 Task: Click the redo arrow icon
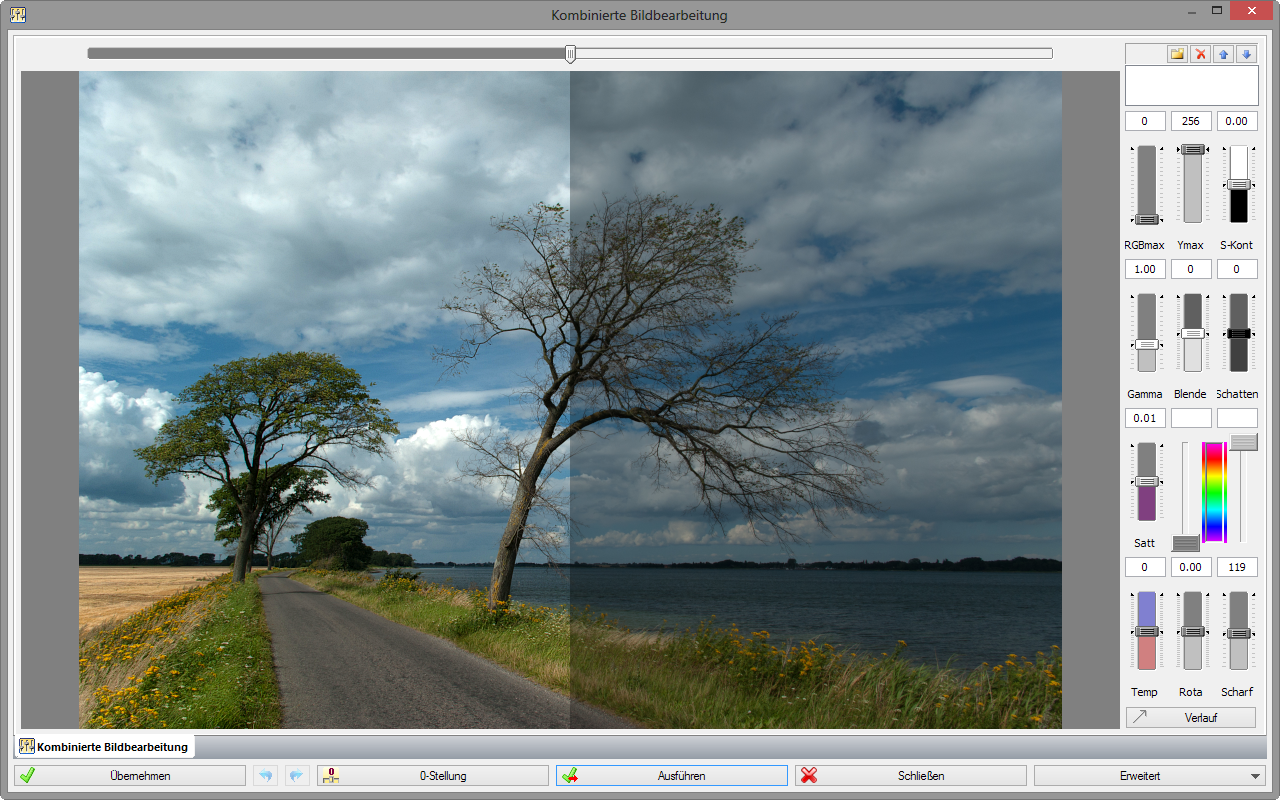(297, 775)
